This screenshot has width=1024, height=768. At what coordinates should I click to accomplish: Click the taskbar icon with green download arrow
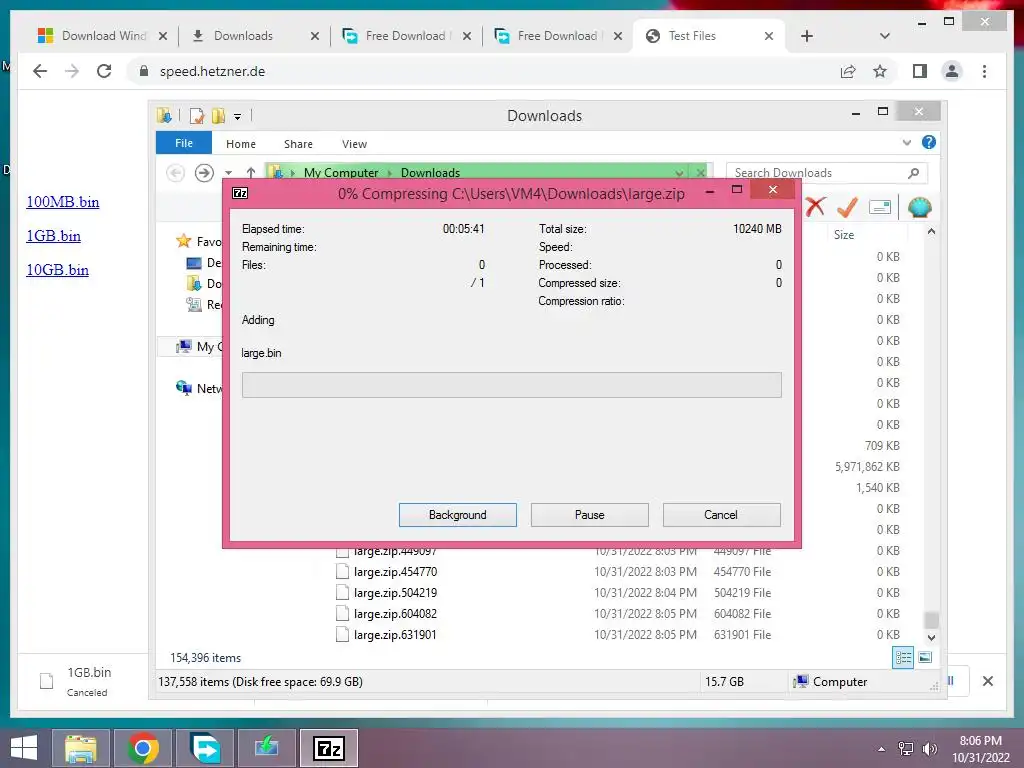pos(266,748)
